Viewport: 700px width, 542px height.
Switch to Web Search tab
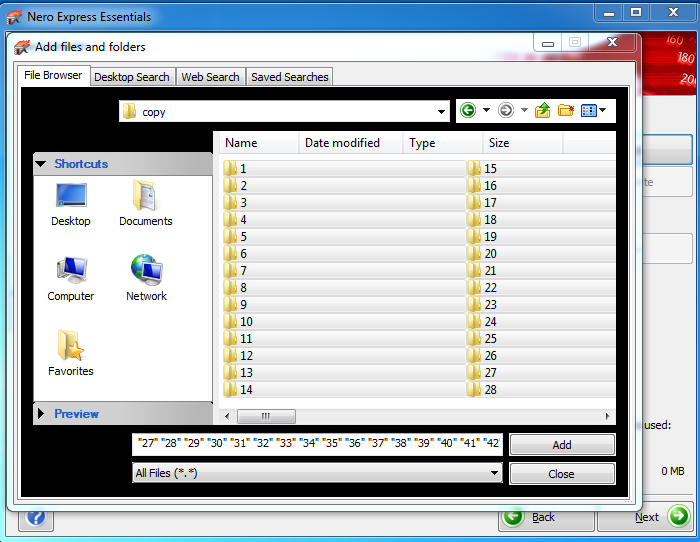(x=210, y=77)
